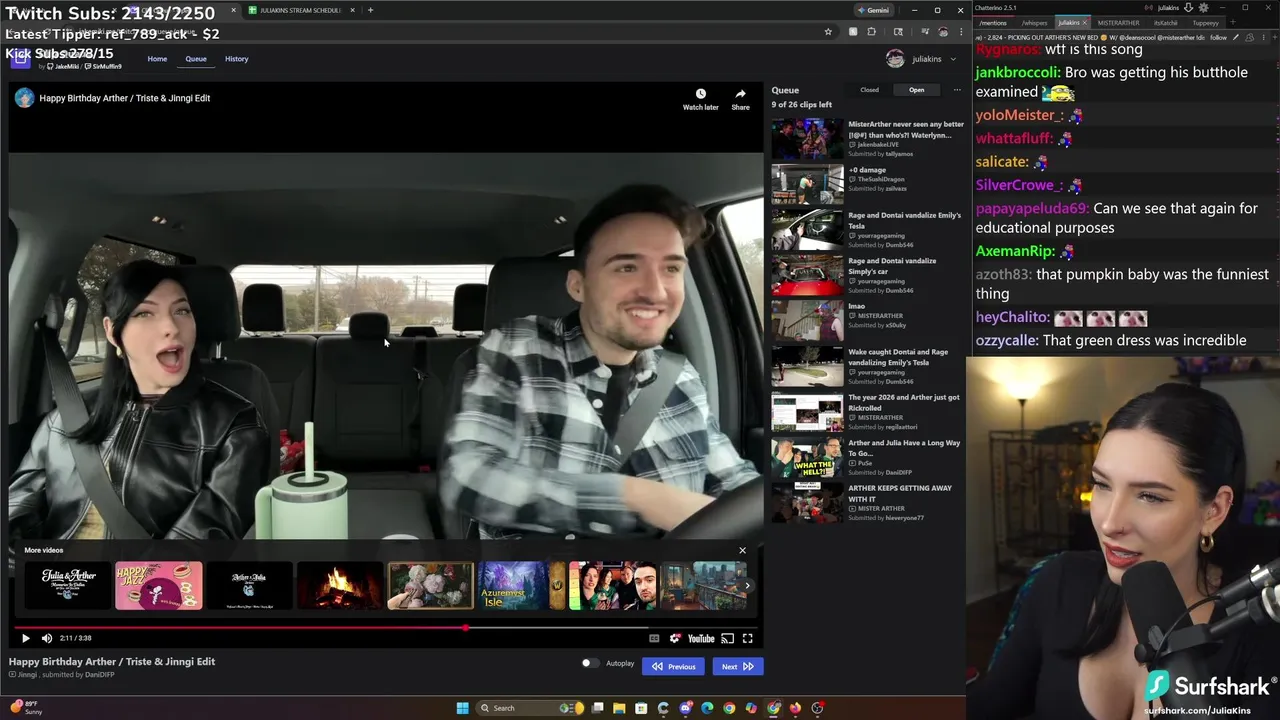Select 'Arther and Julia Have a Long Way' clip
This screenshot has width=1280, height=720.
(x=867, y=457)
